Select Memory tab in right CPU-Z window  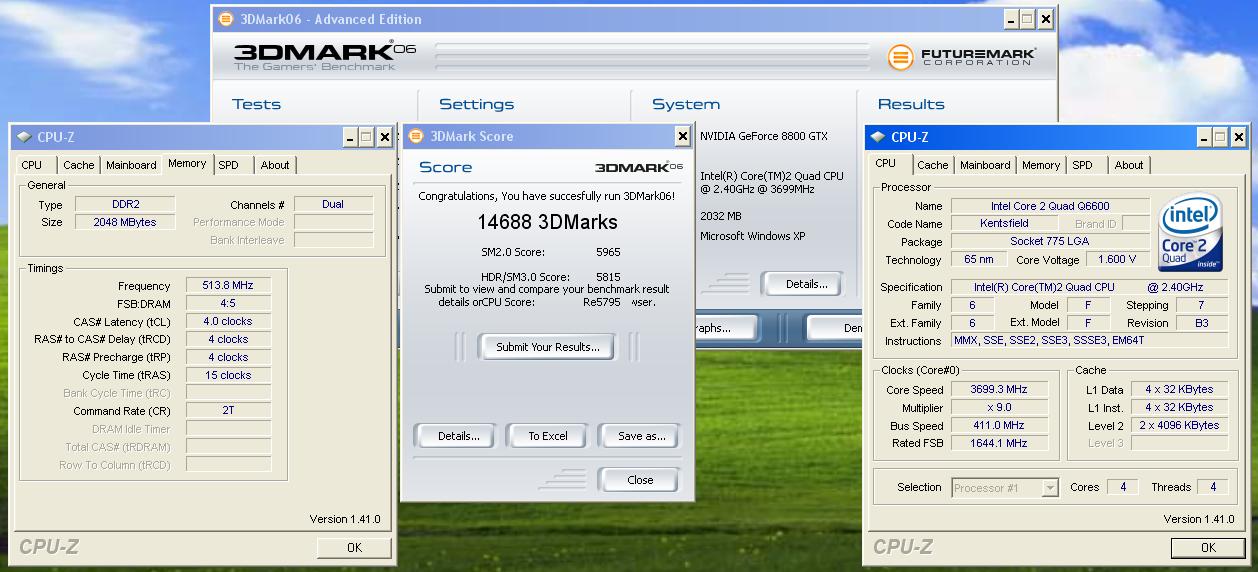[x=1041, y=165]
